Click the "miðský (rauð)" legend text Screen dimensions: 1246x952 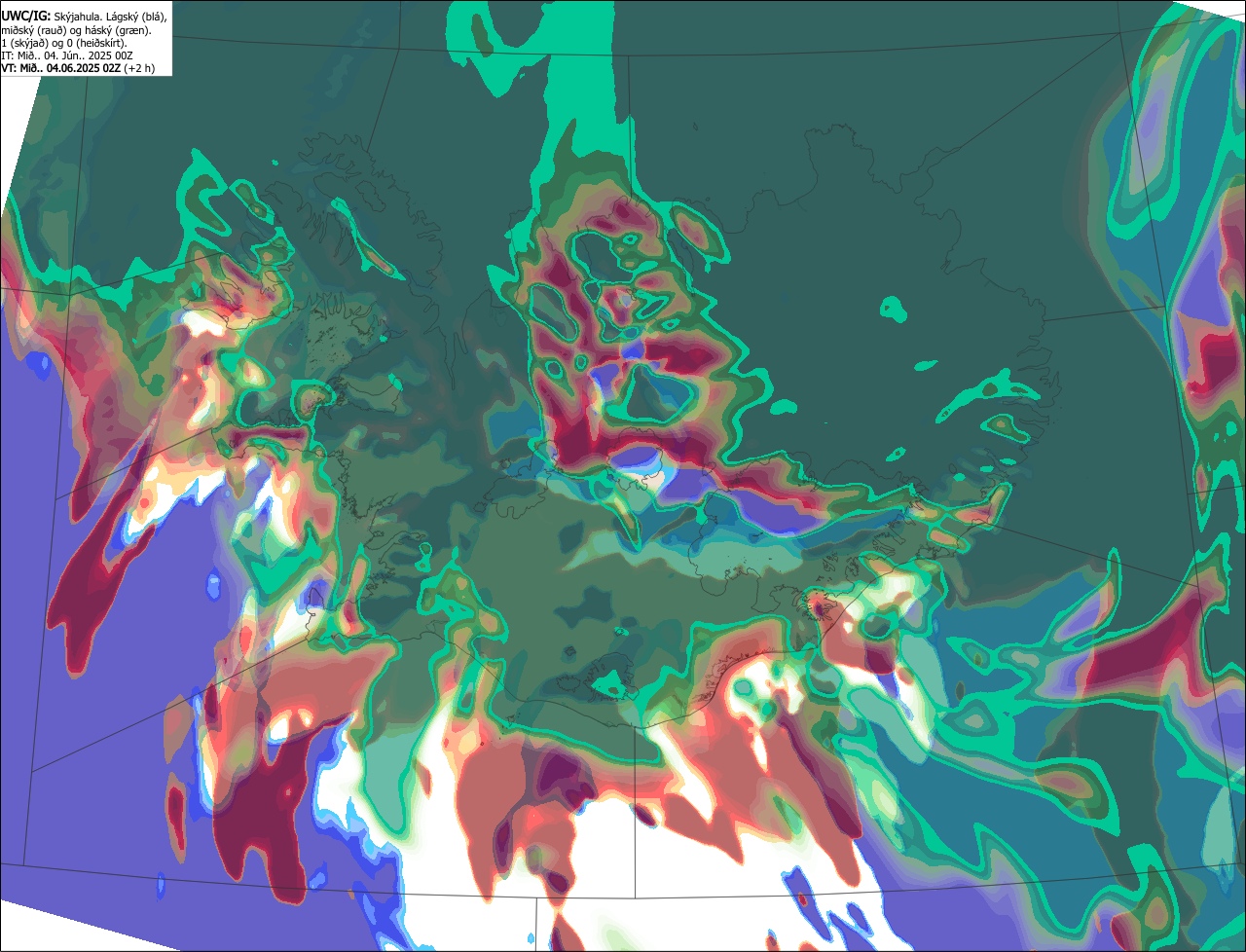(32, 30)
